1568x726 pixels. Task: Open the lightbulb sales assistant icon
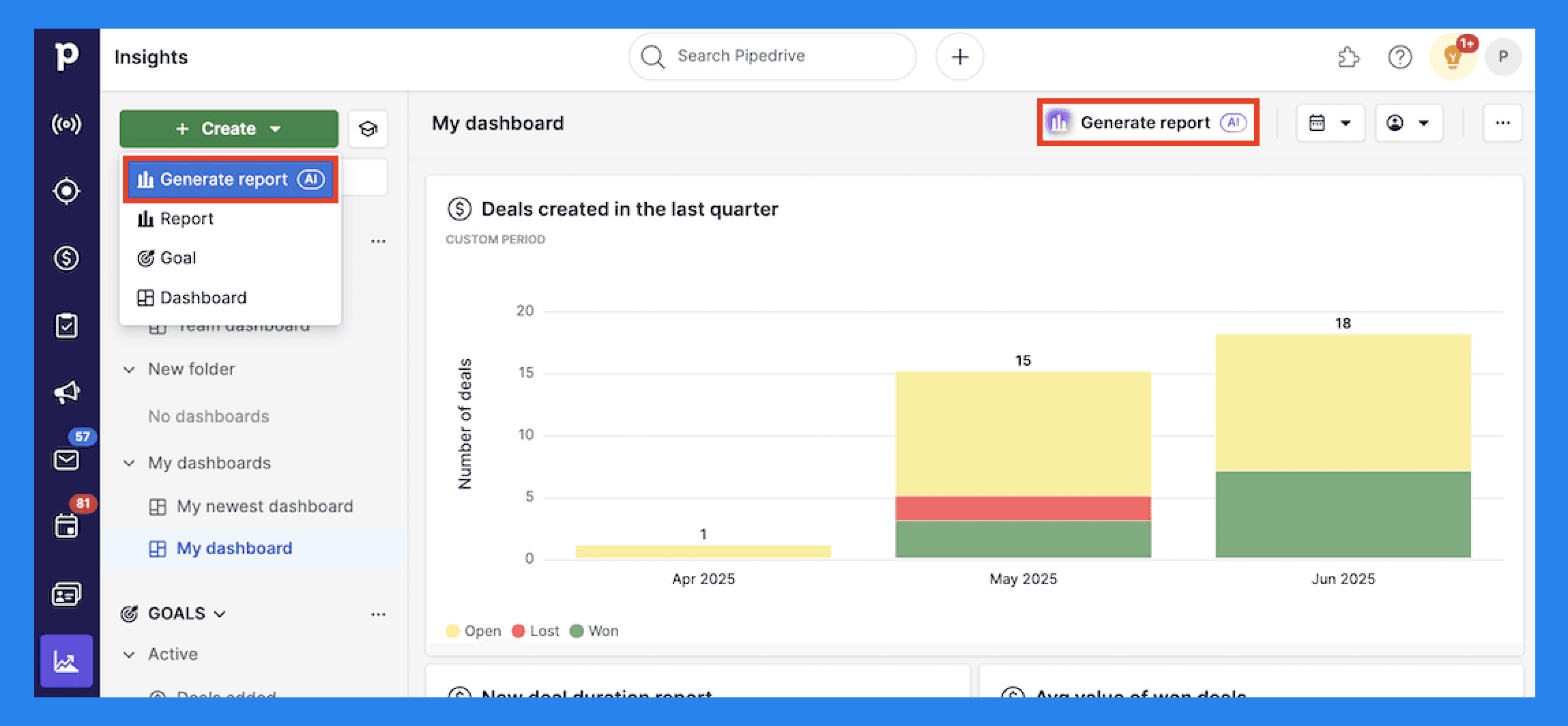tap(1453, 57)
